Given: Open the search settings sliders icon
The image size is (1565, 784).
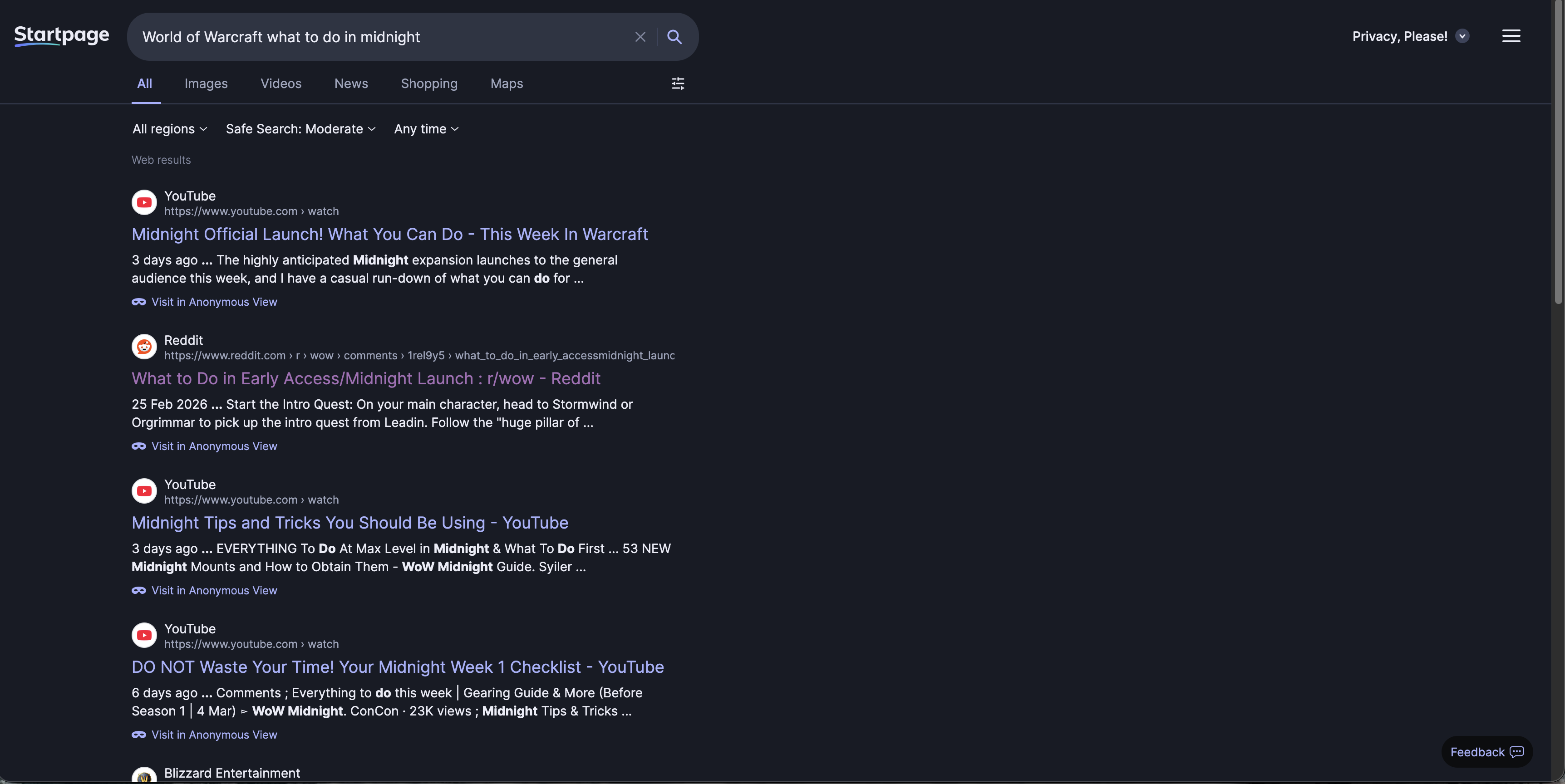Looking at the screenshot, I should (x=678, y=84).
